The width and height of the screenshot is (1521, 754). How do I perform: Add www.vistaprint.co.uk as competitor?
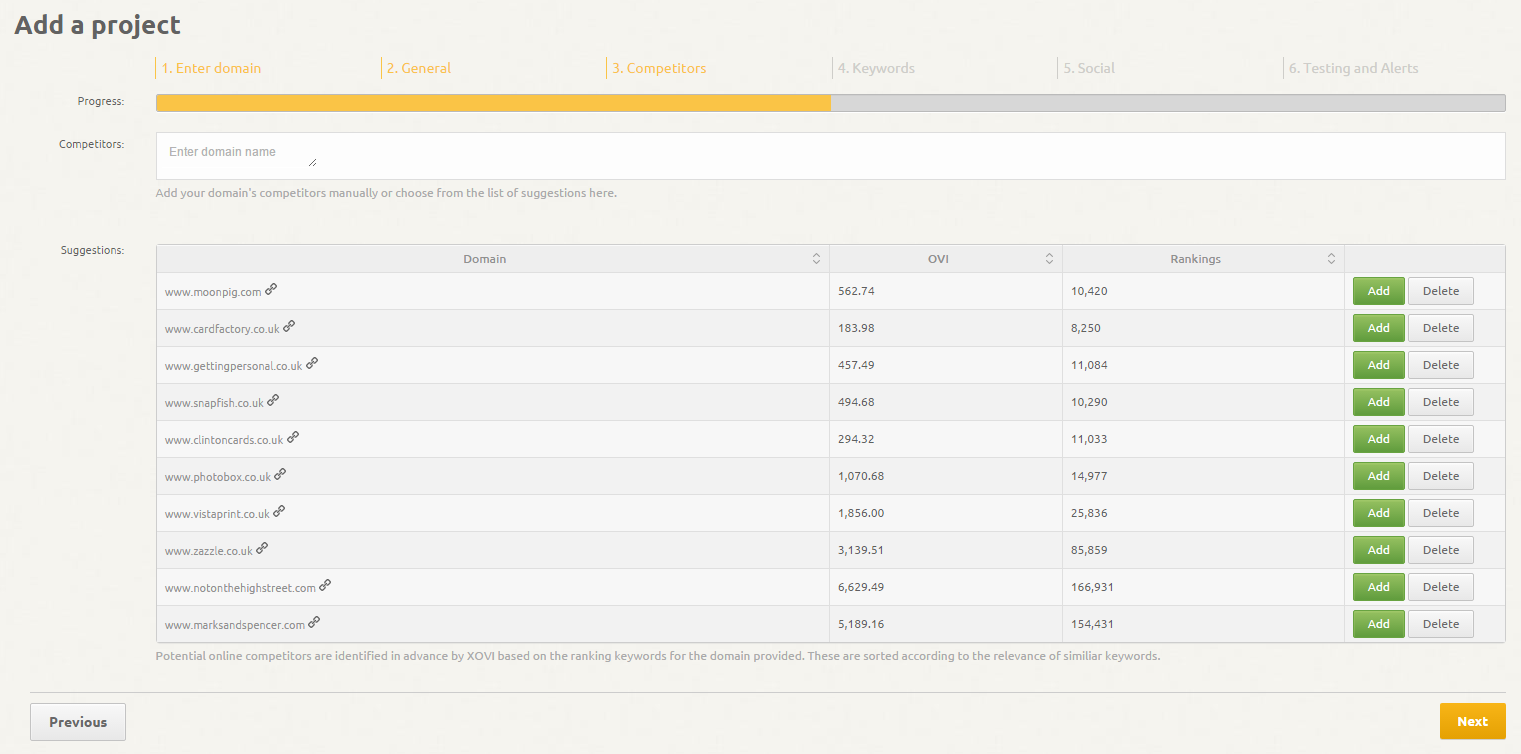point(1379,513)
